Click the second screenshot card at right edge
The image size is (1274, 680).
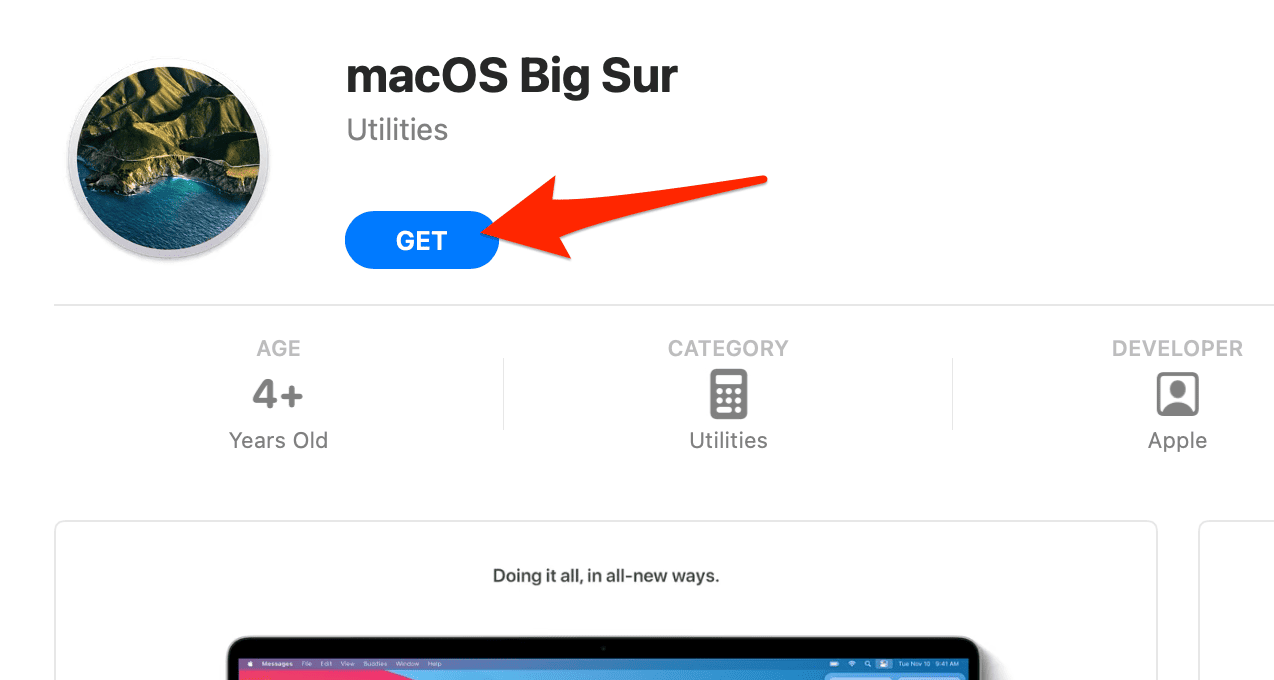[1238, 600]
